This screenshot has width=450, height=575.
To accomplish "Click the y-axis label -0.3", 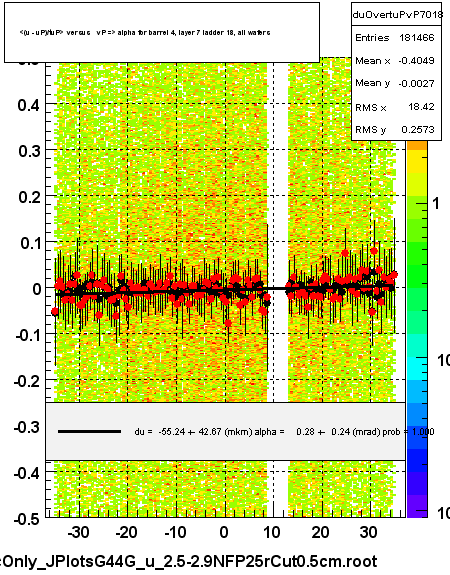I will [28, 427].
